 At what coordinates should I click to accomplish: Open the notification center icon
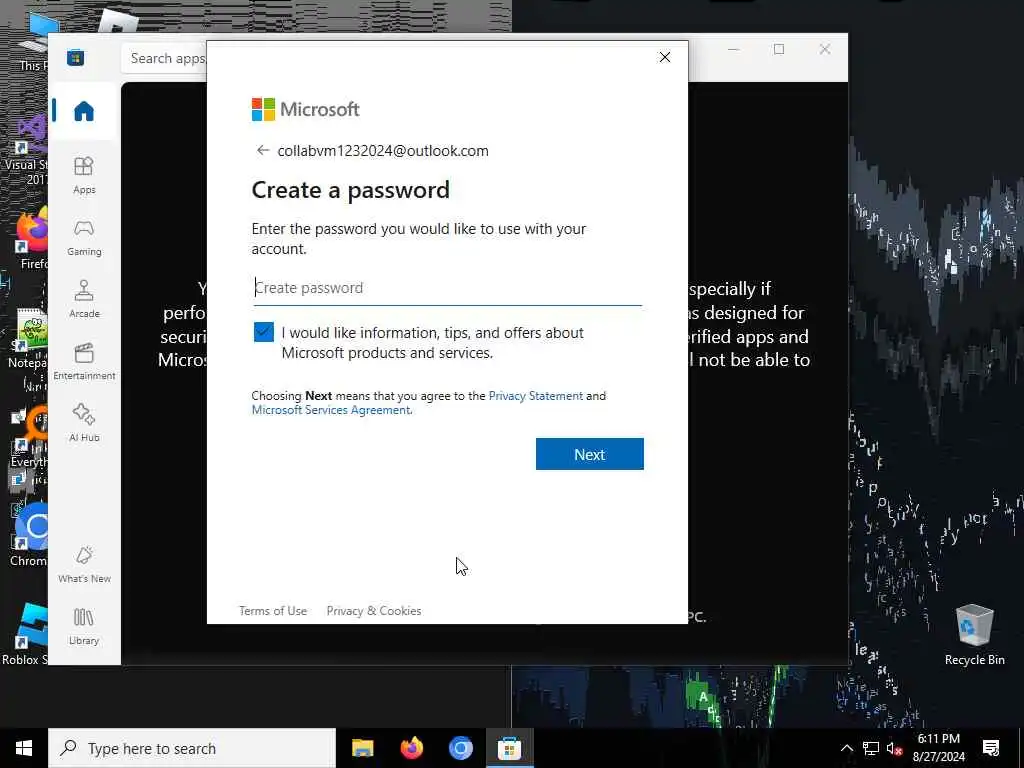point(991,748)
